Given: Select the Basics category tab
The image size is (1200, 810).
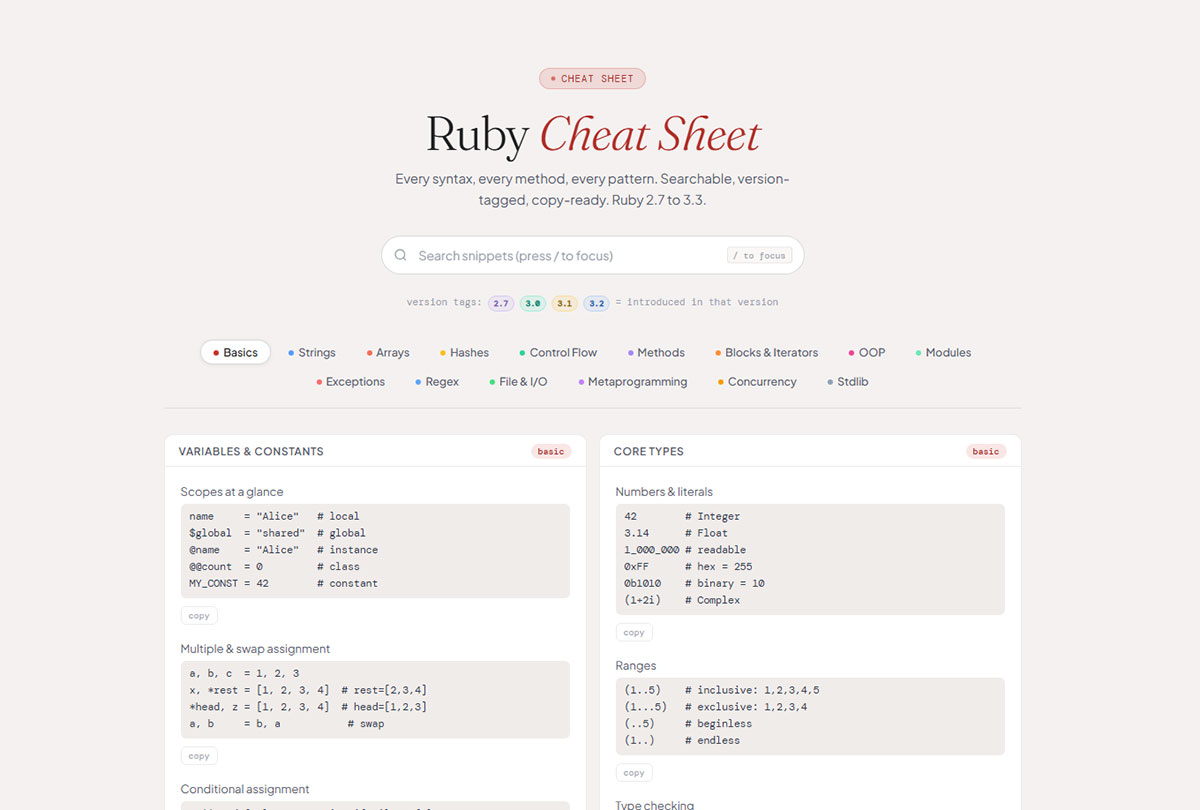Looking at the screenshot, I should pyautogui.click(x=235, y=352).
